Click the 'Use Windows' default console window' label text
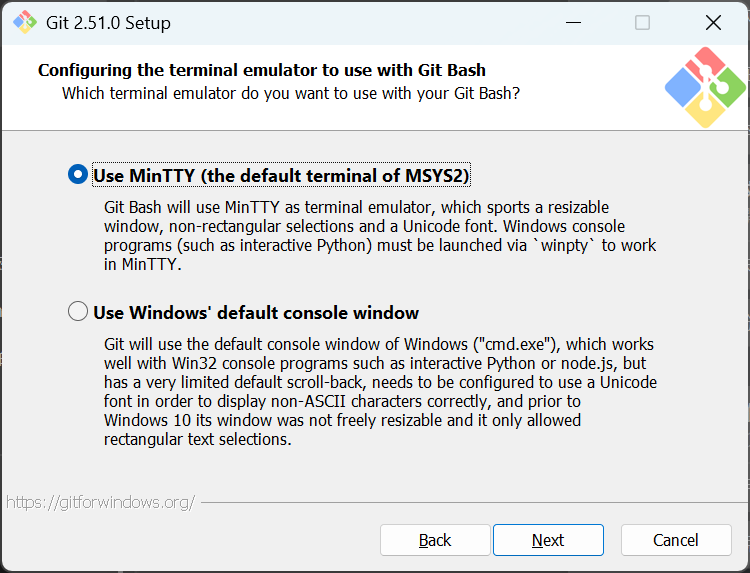750x573 pixels. point(256,313)
